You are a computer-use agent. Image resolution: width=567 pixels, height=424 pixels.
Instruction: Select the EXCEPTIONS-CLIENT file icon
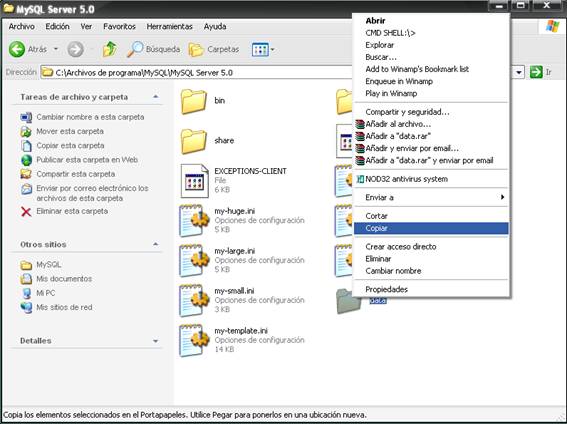tap(195, 181)
